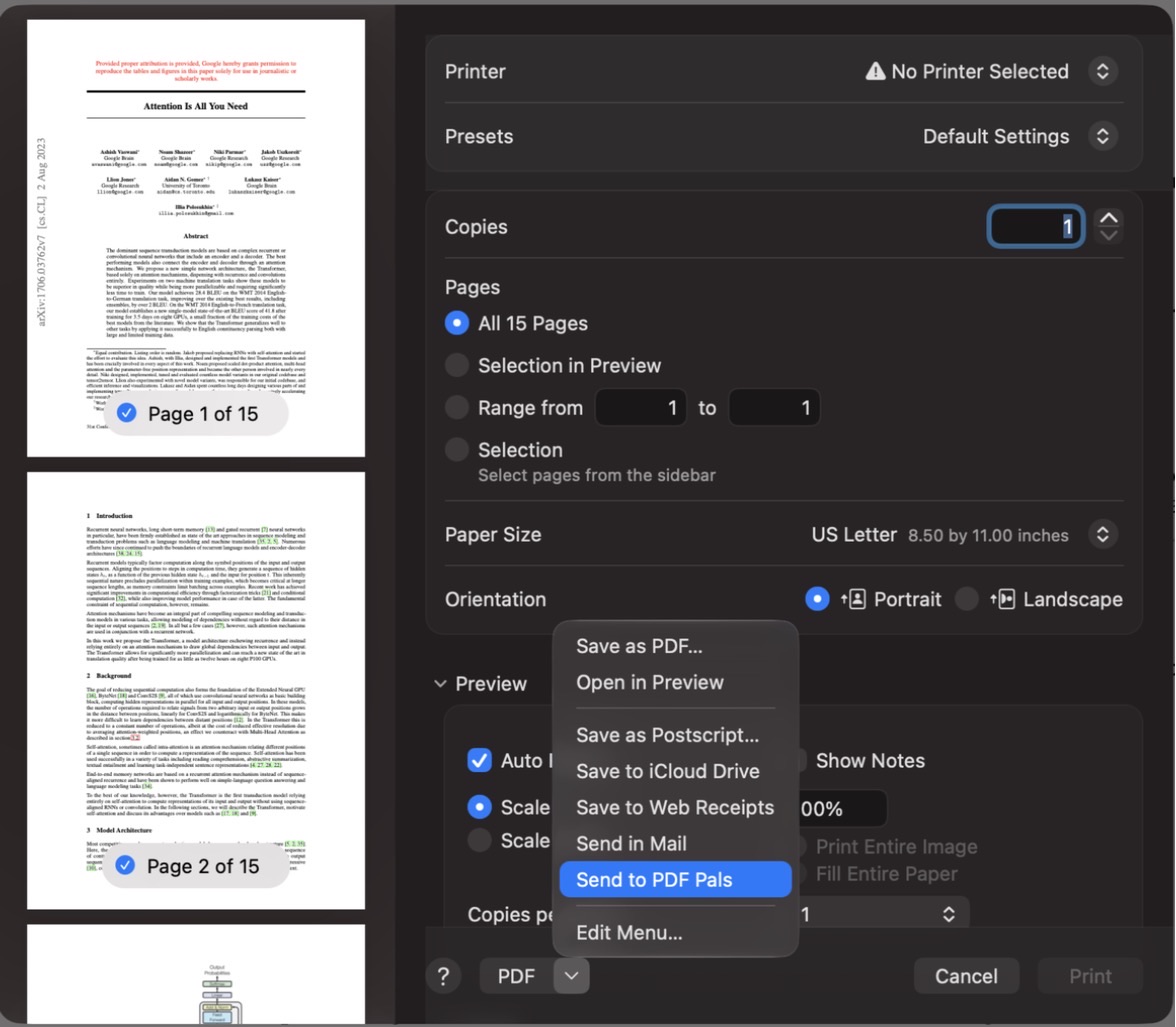Choose the Selection from sidebar radio option
The width and height of the screenshot is (1176, 1027).
457,449
